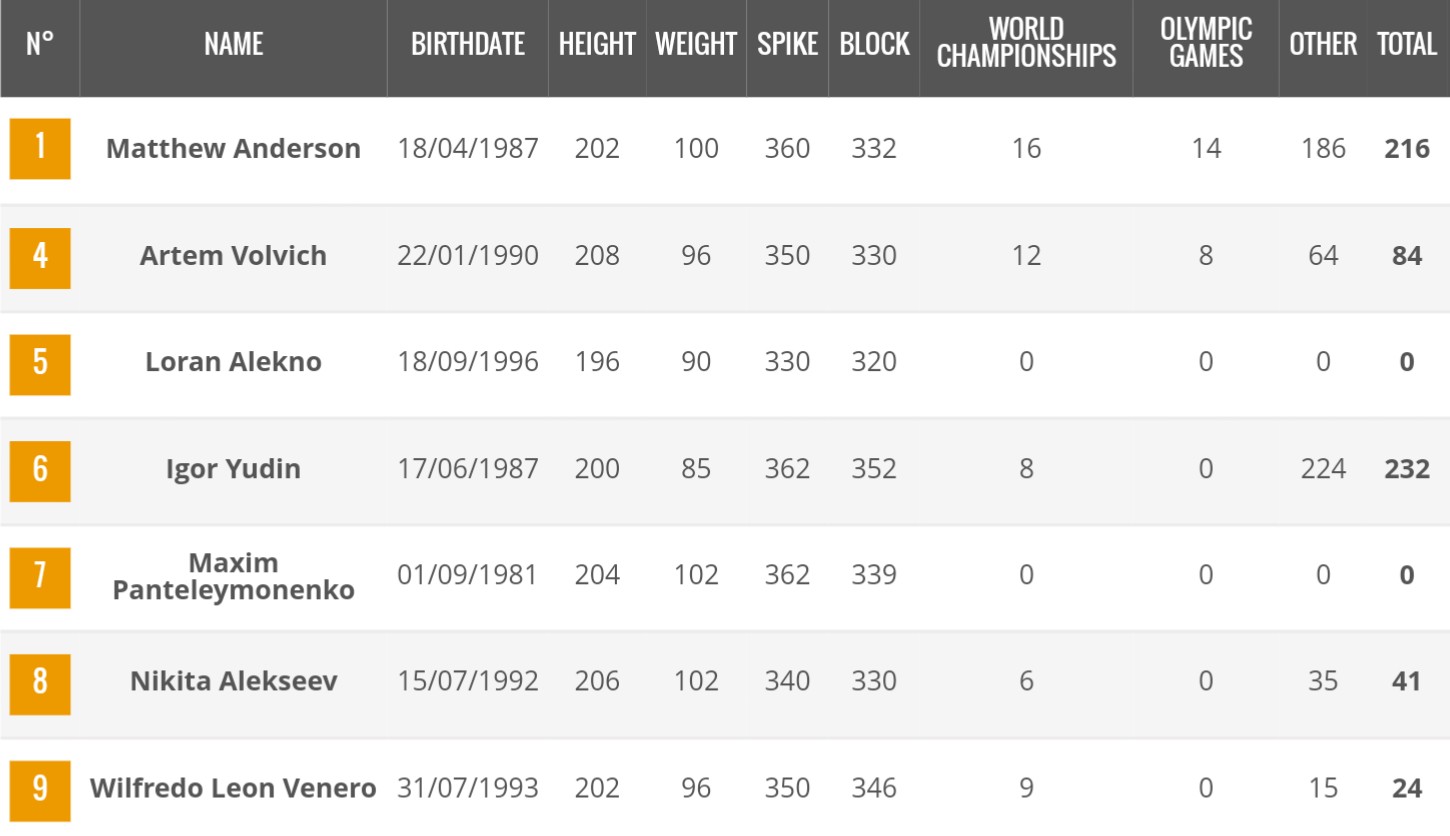Open Artem Volvich's player link
This screenshot has height=836, width=1450.
coord(233,255)
